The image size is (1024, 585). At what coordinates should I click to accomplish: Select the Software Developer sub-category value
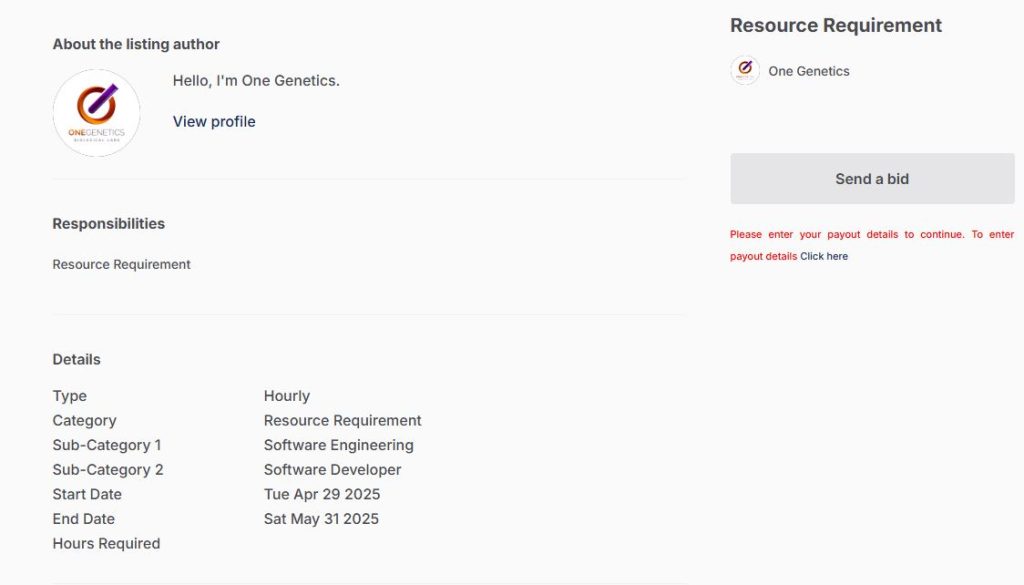(x=333, y=469)
